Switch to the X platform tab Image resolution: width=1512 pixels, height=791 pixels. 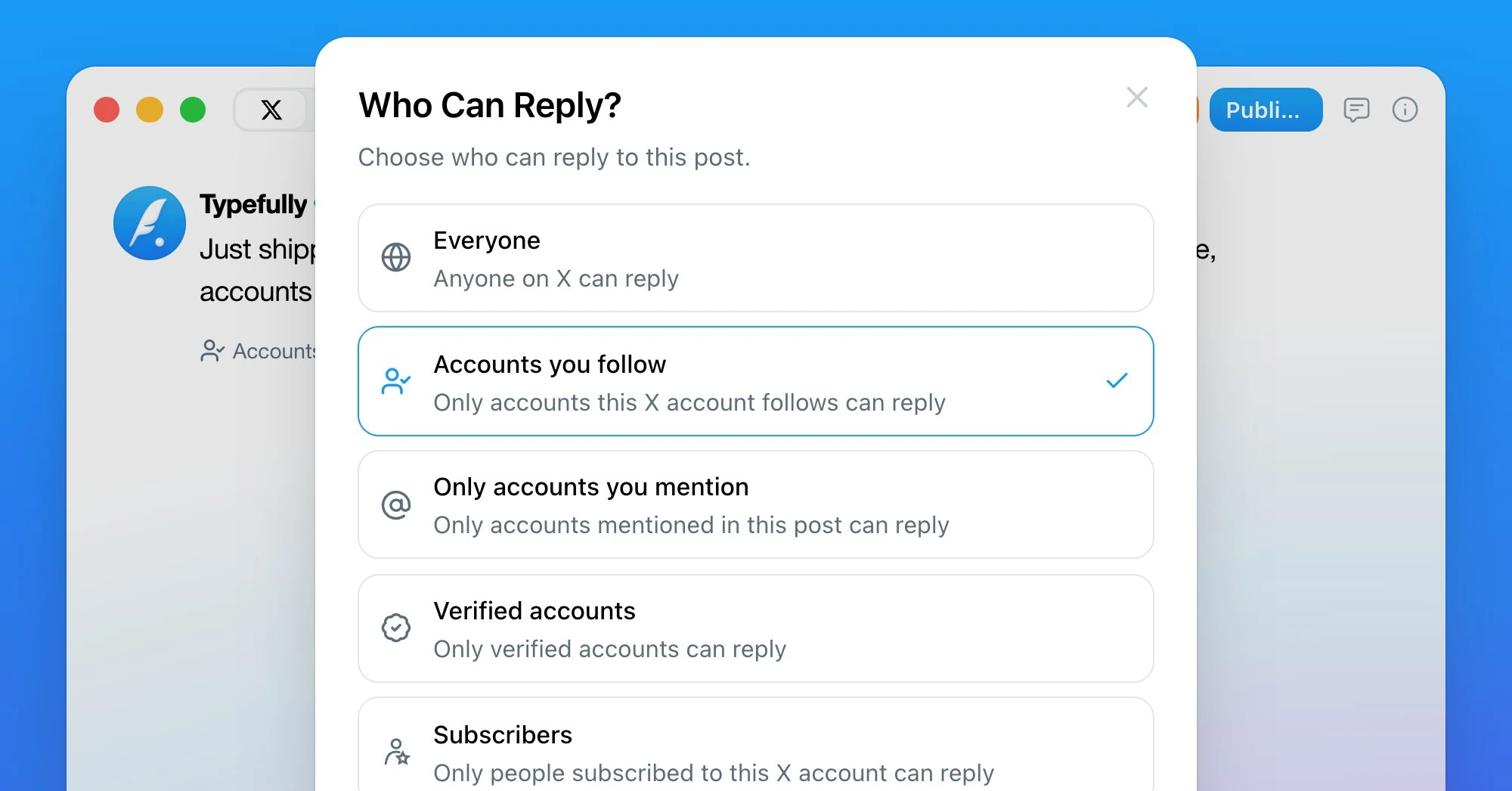[271, 110]
